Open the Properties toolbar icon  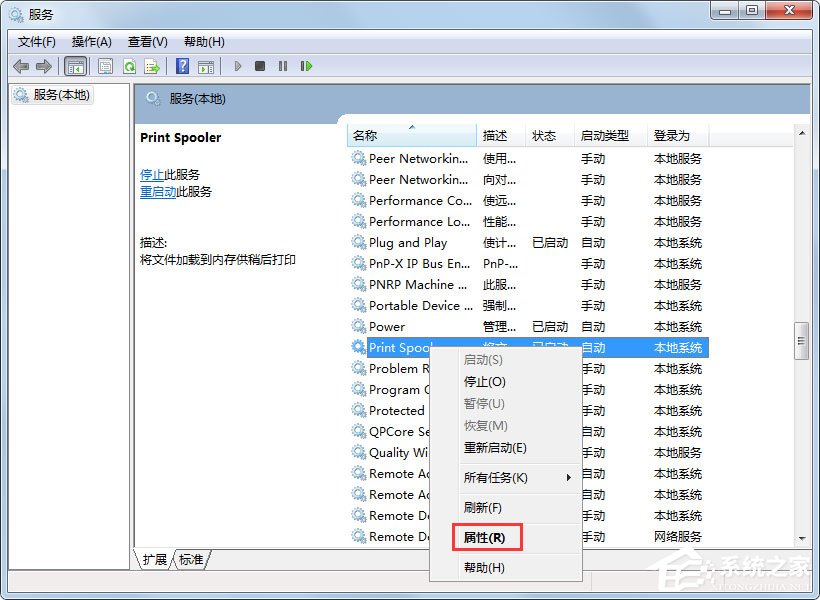click(105, 66)
